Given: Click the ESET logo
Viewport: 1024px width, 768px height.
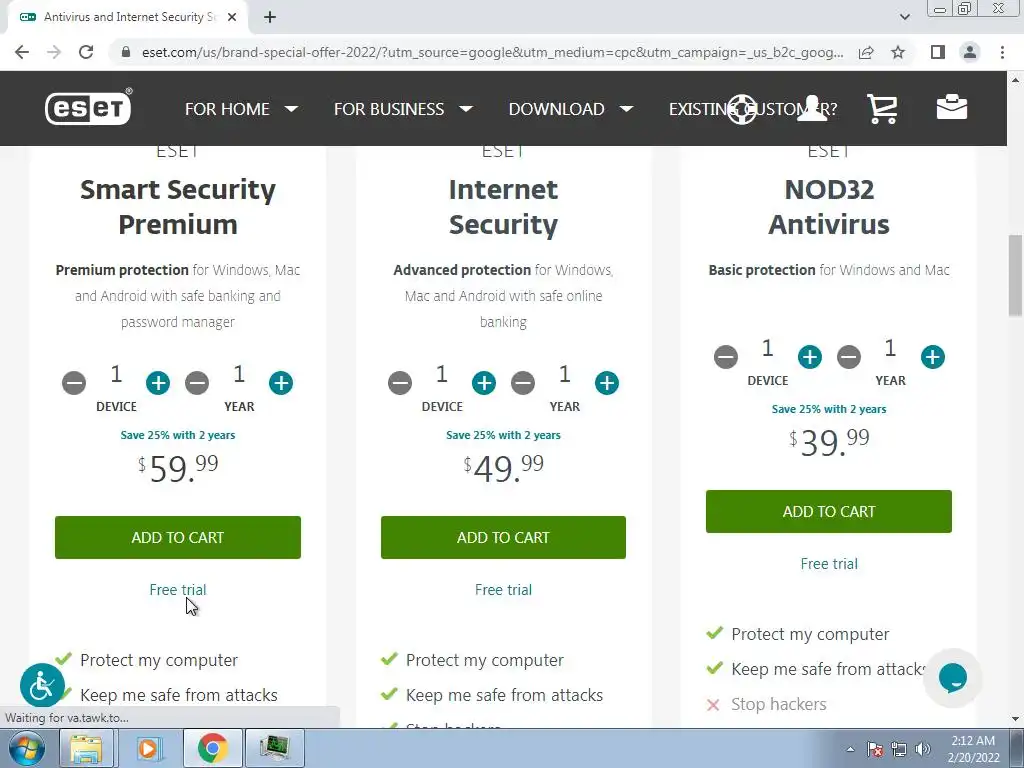Looking at the screenshot, I should 88,108.
